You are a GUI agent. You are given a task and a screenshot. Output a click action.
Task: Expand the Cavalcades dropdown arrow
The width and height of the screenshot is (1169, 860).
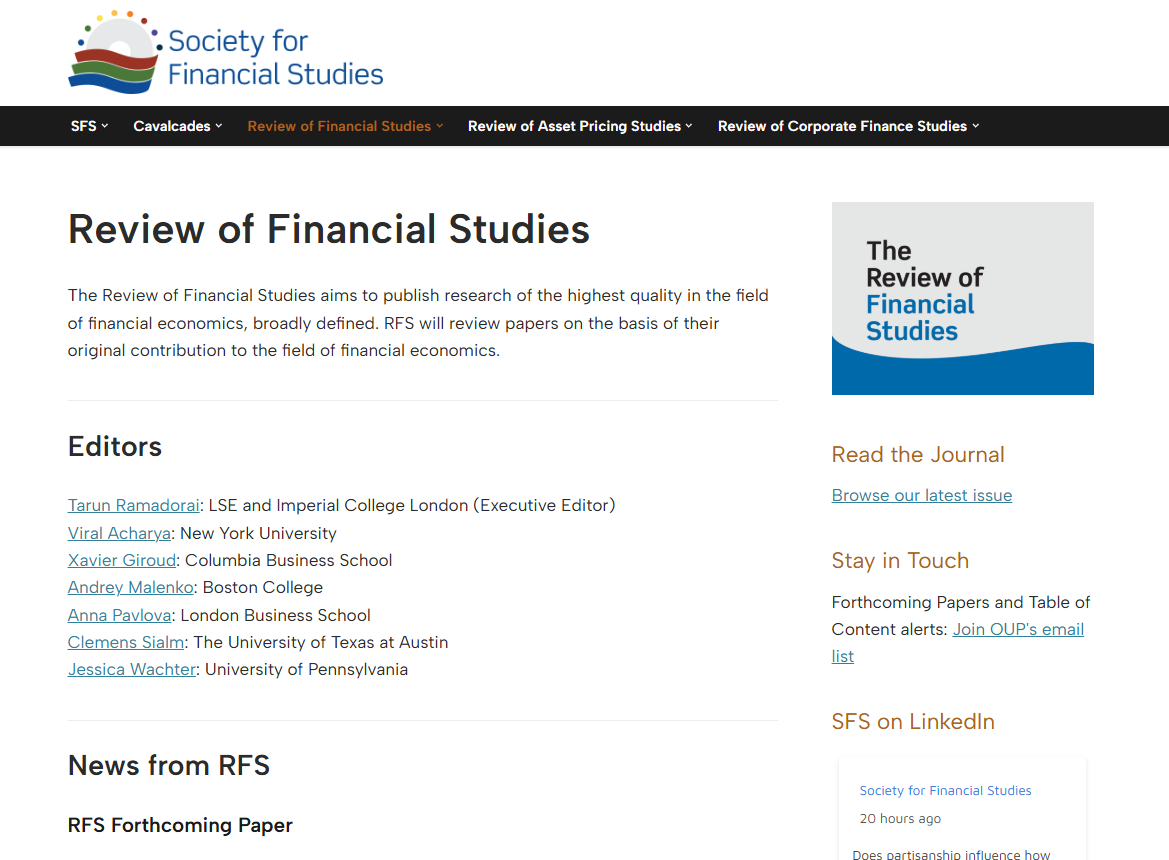coord(219,126)
